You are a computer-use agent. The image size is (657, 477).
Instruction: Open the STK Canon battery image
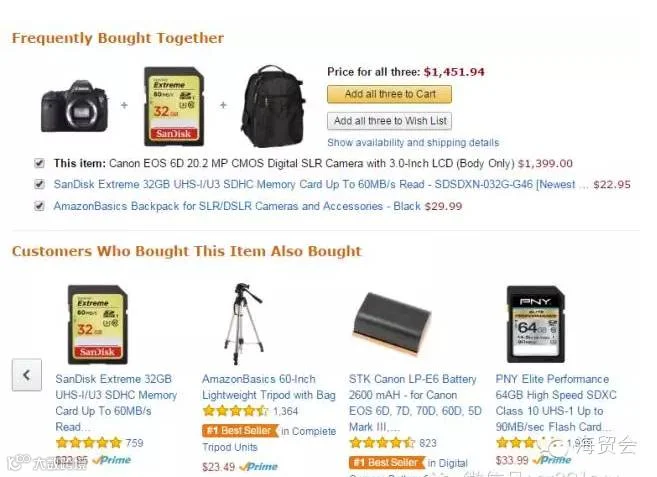click(393, 325)
